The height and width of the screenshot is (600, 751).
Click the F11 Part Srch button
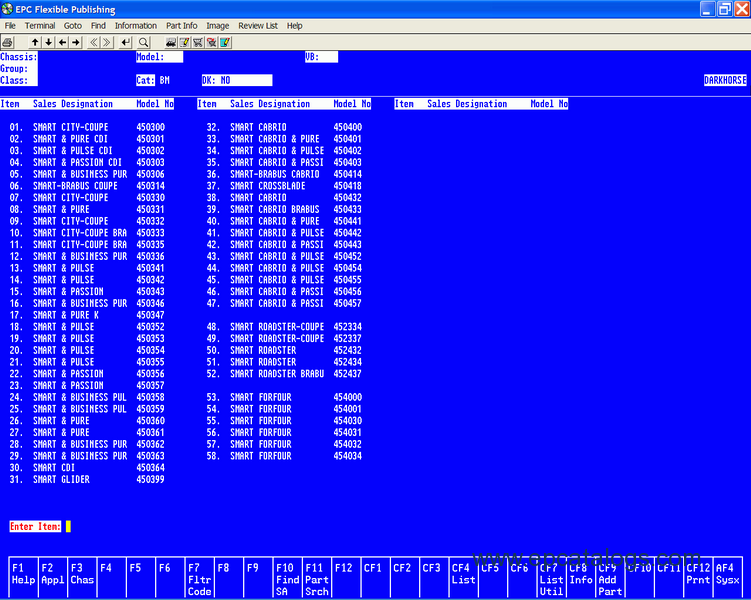316,578
